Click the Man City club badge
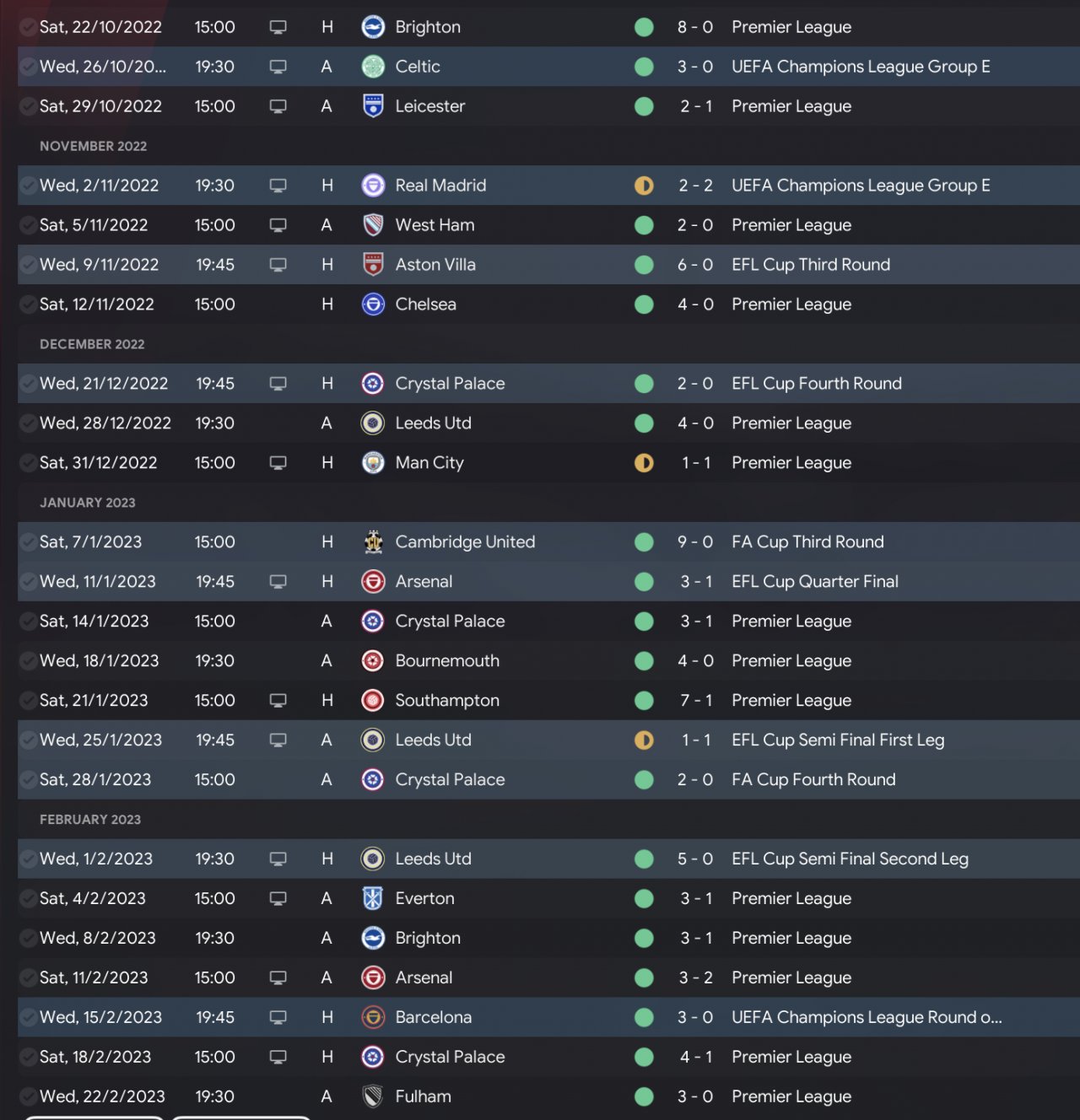This screenshot has height=1120, width=1080. (373, 463)
